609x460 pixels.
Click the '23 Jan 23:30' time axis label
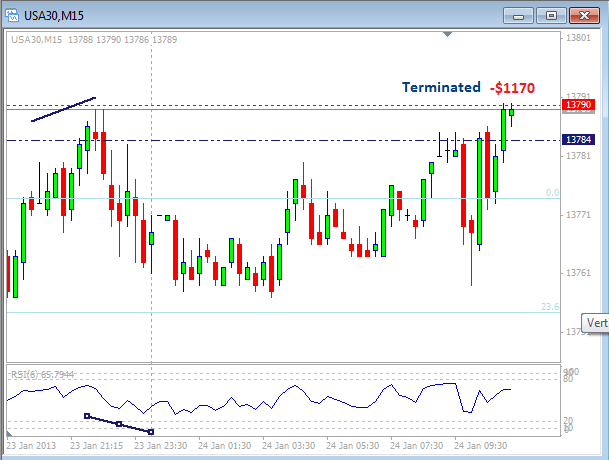coord(160,446)
